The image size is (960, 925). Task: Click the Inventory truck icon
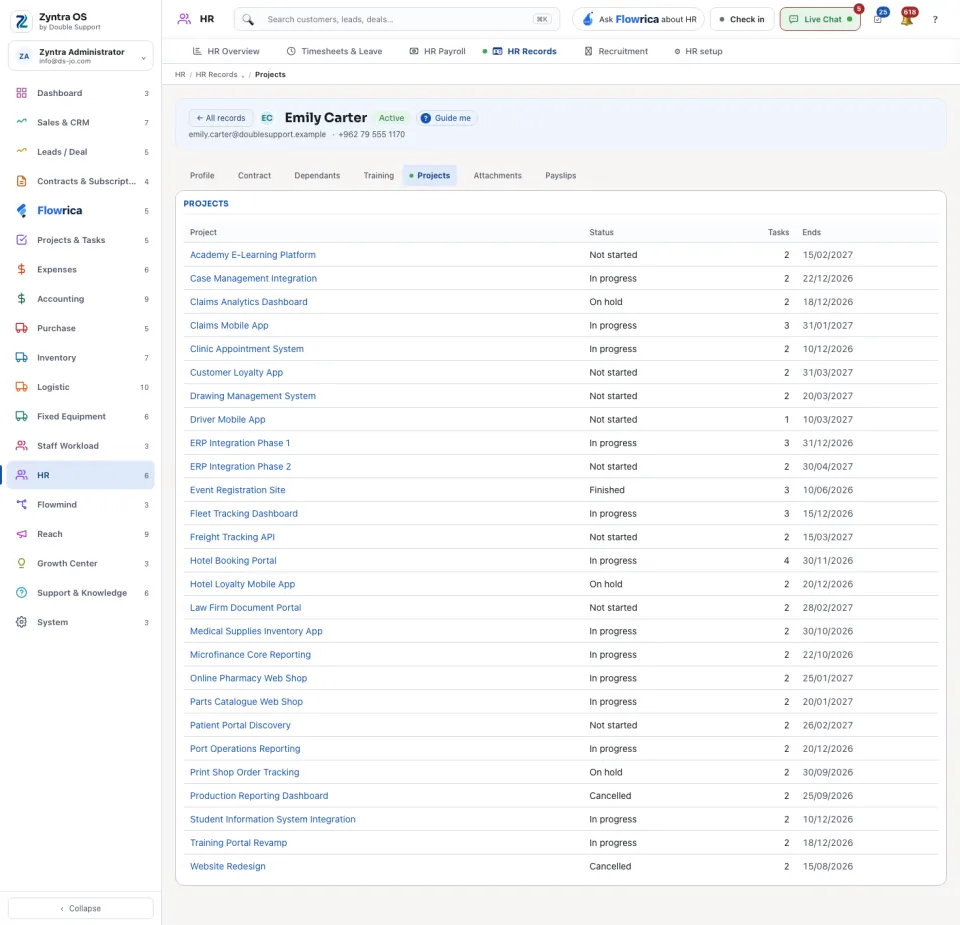click(x=21, y=358)
